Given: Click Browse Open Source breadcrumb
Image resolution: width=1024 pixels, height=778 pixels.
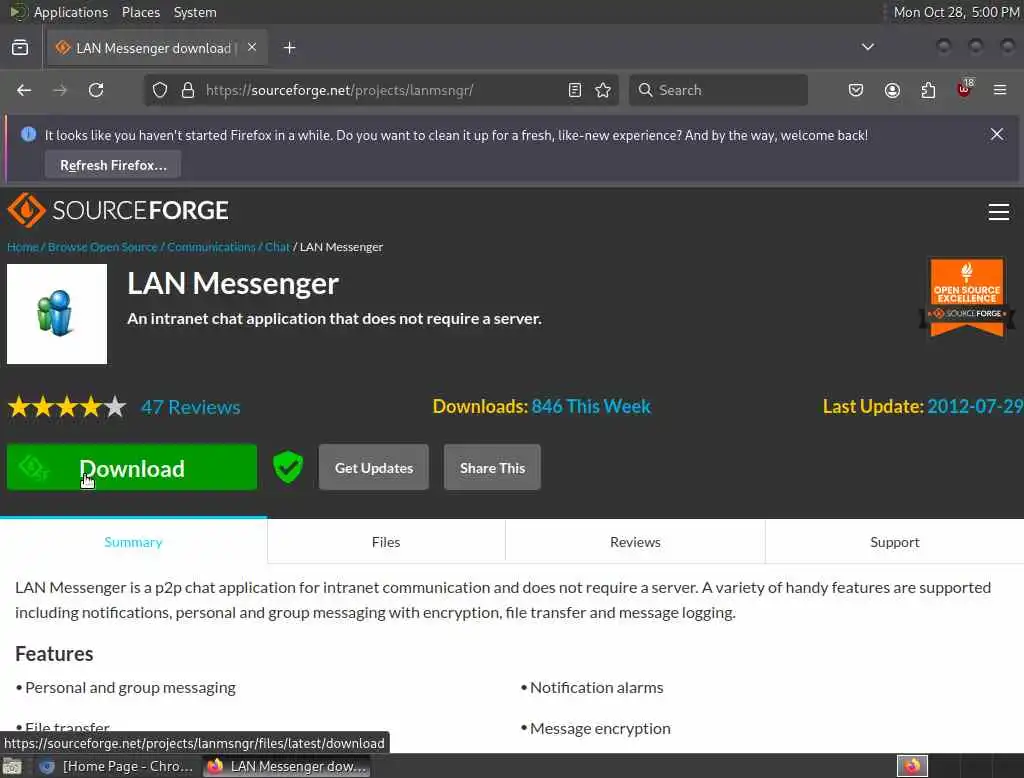Looking at the screenshot, I should (103, 247).
